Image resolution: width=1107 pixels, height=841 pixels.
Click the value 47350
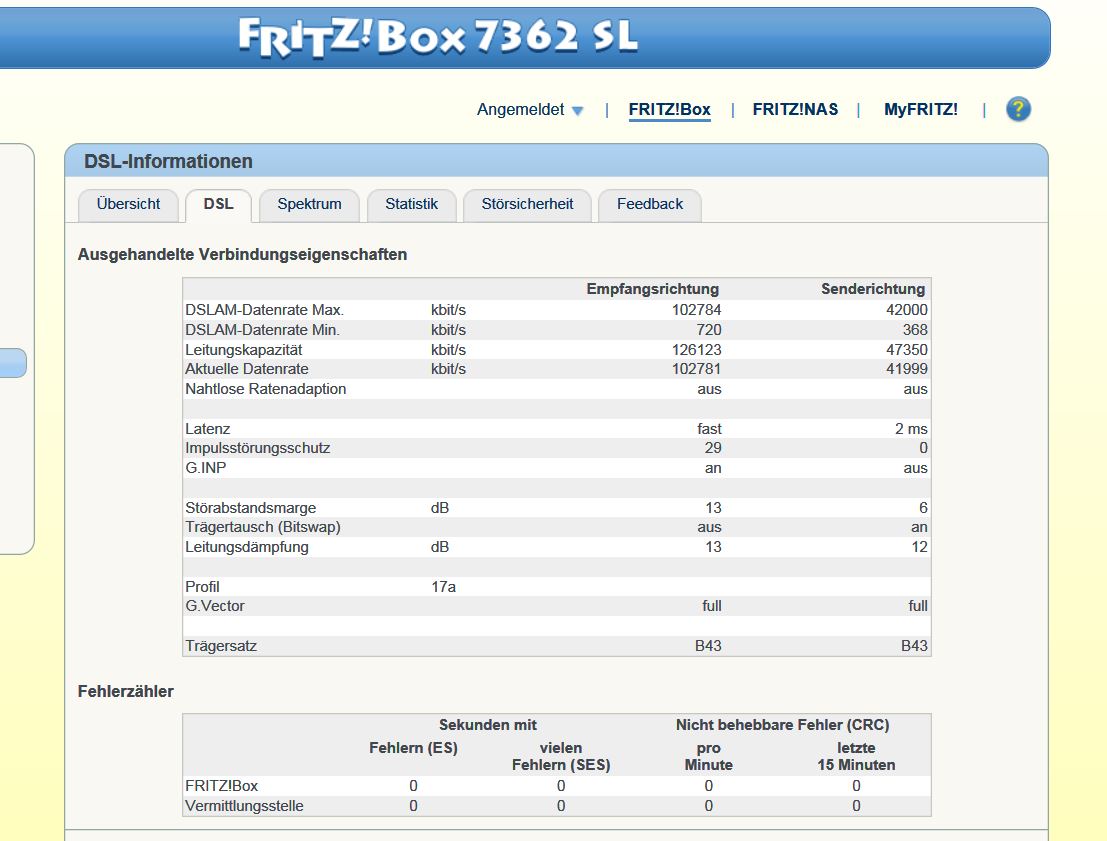click(x=906, y=350)
